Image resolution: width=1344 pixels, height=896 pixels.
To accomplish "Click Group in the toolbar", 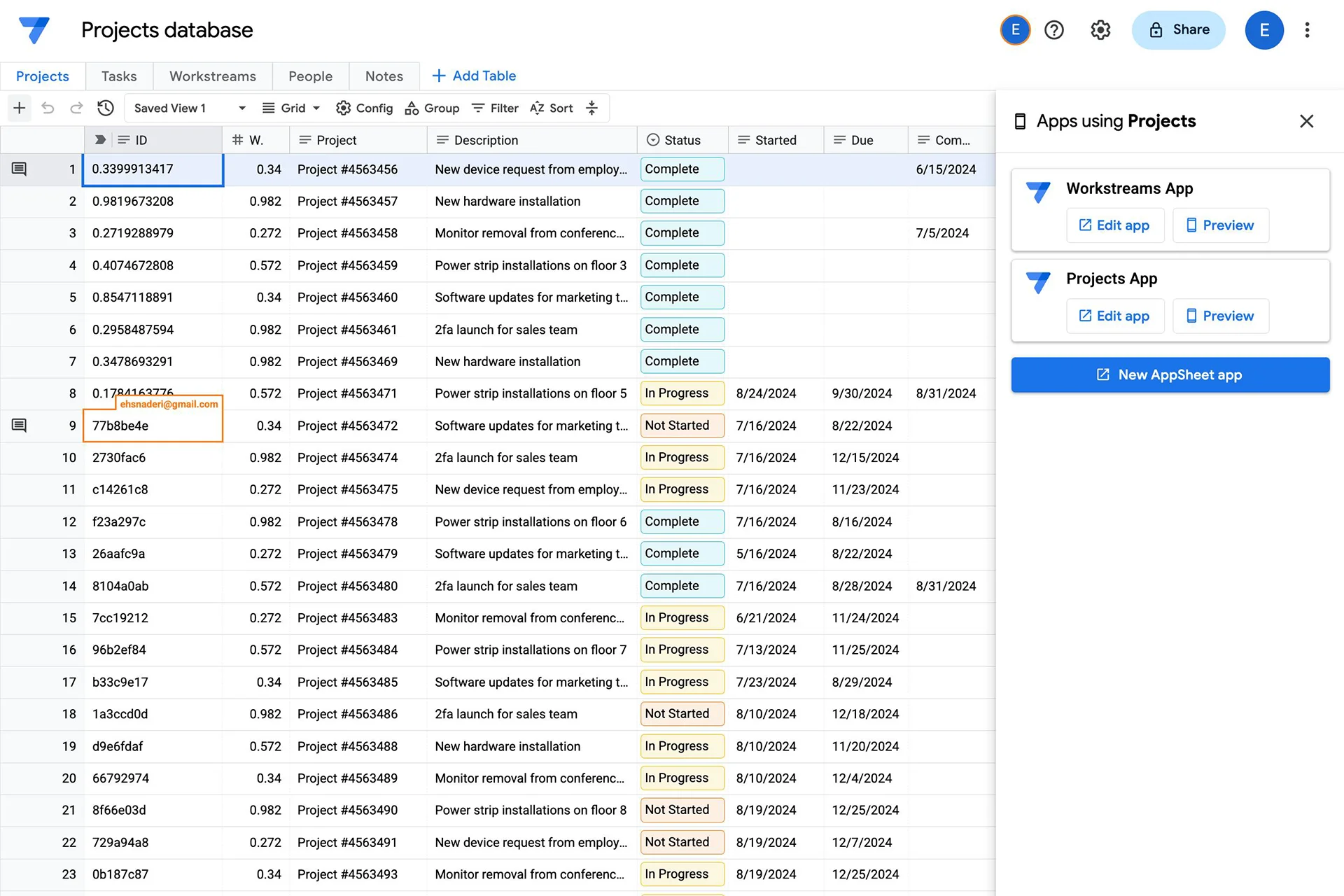I will (x=432, y=108).
